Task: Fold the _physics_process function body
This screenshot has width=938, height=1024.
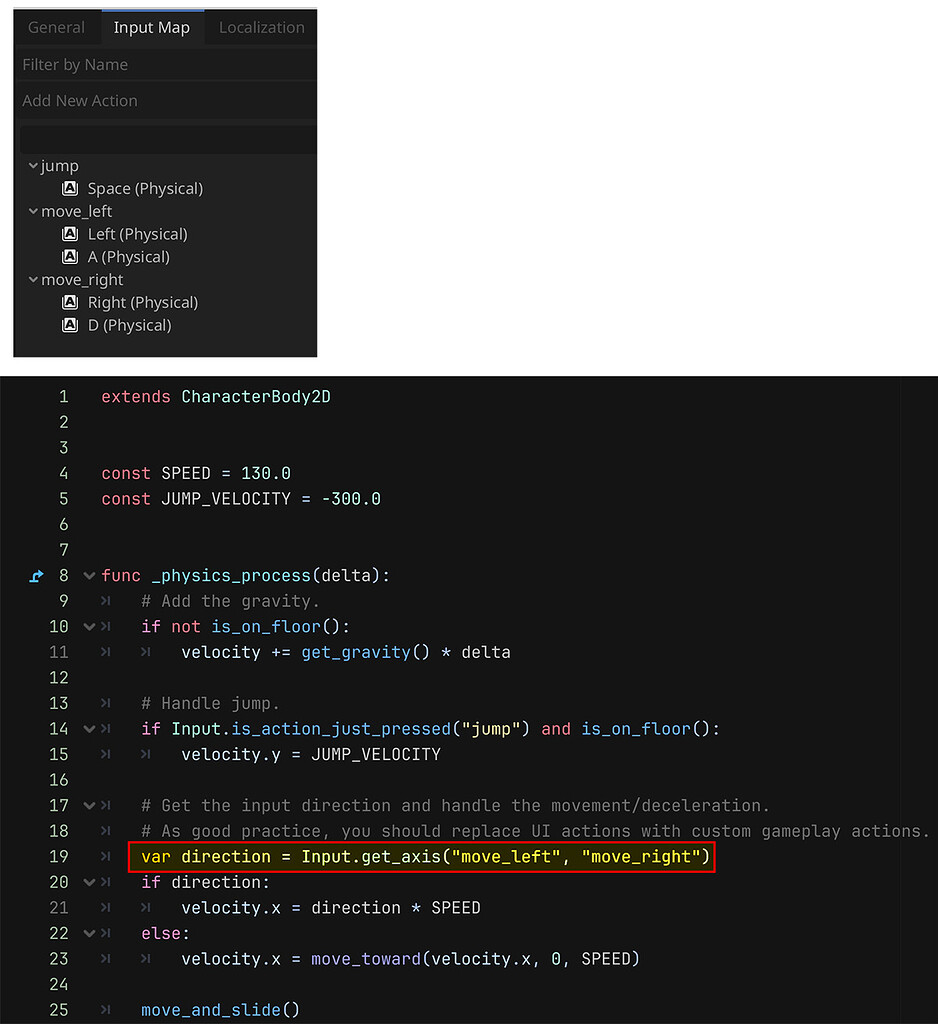Action: coord(89,576)
